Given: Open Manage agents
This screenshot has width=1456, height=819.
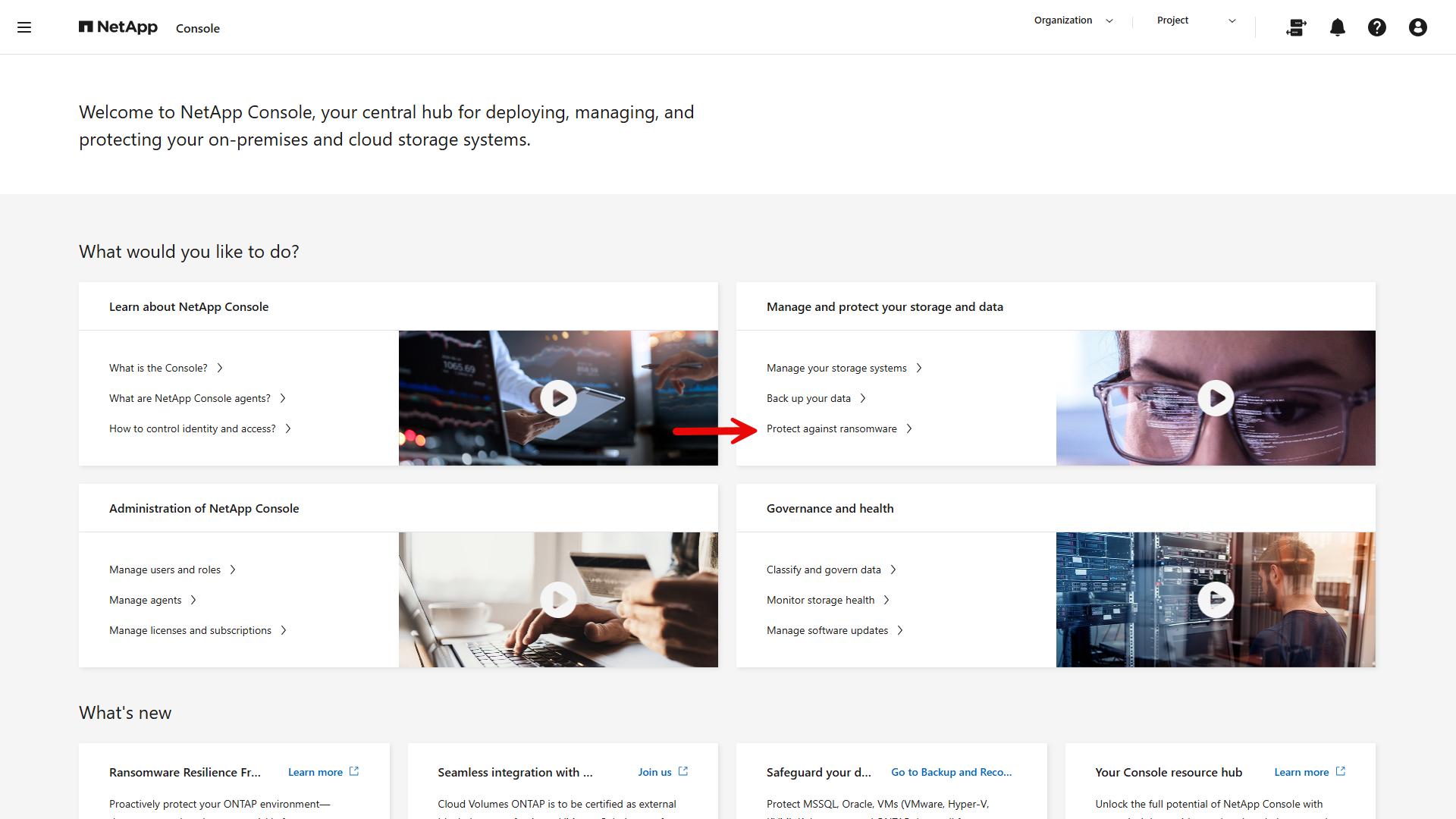Looking at the screenshot, I should [153, 600].
